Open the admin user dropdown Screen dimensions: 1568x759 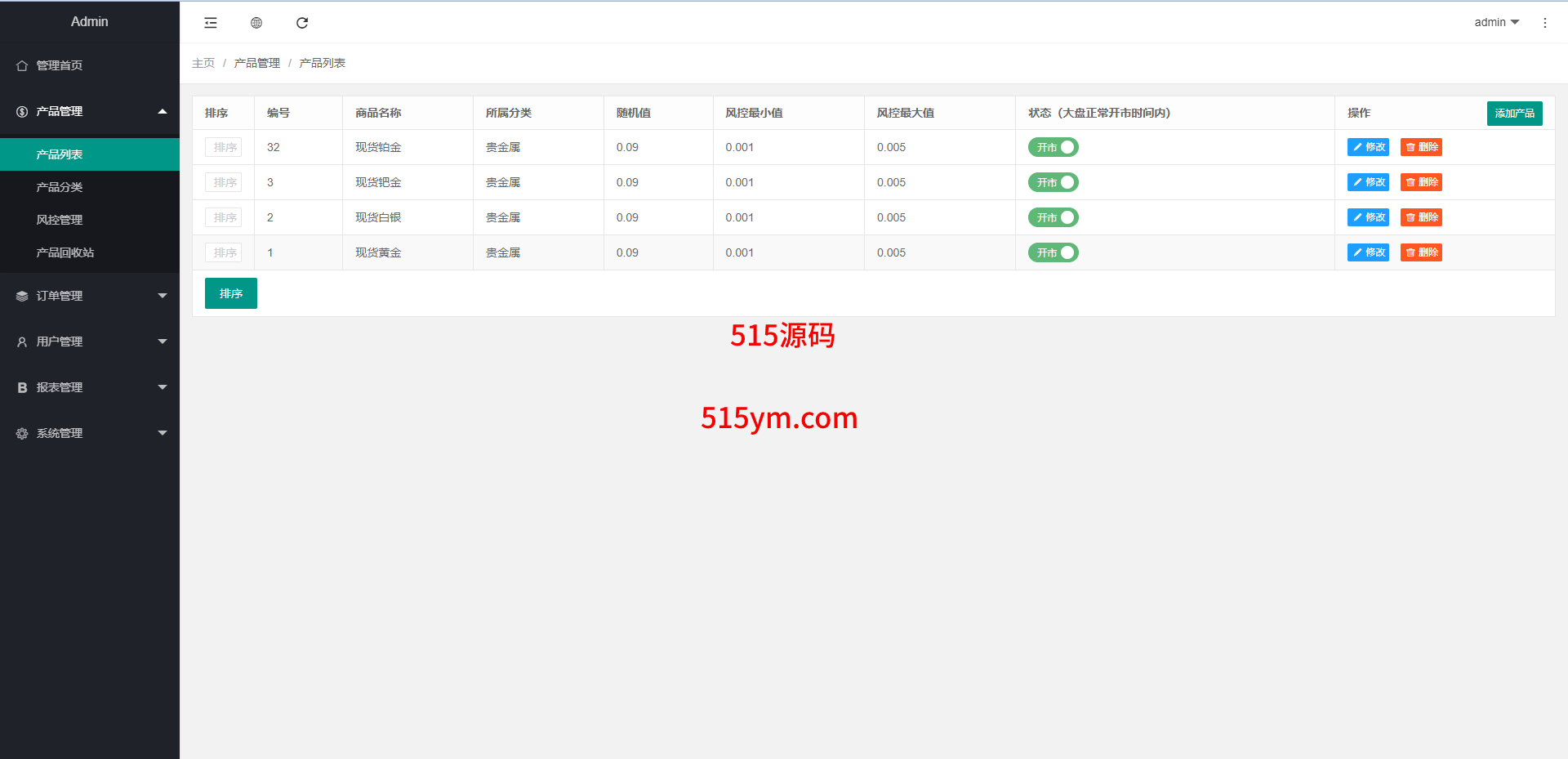tap(1496, 23)
